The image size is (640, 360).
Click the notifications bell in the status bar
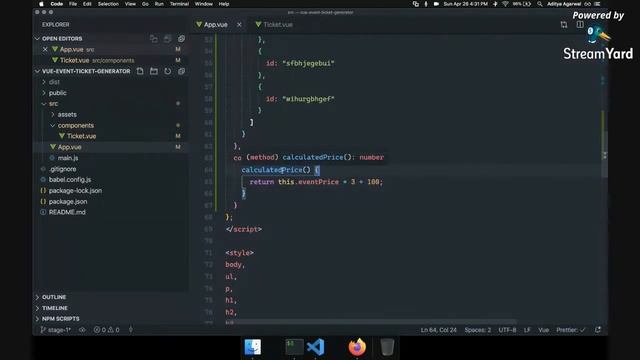(598, 330)
